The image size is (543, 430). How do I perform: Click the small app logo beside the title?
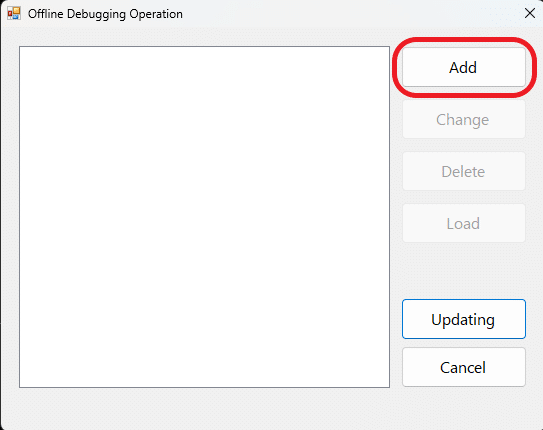pos(14,14)
